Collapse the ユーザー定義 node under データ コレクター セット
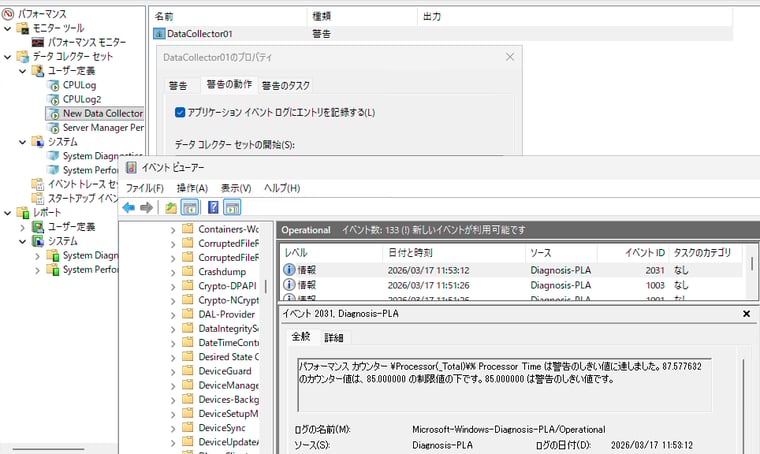This screenshot has width=760, height=454. [22, 71]
